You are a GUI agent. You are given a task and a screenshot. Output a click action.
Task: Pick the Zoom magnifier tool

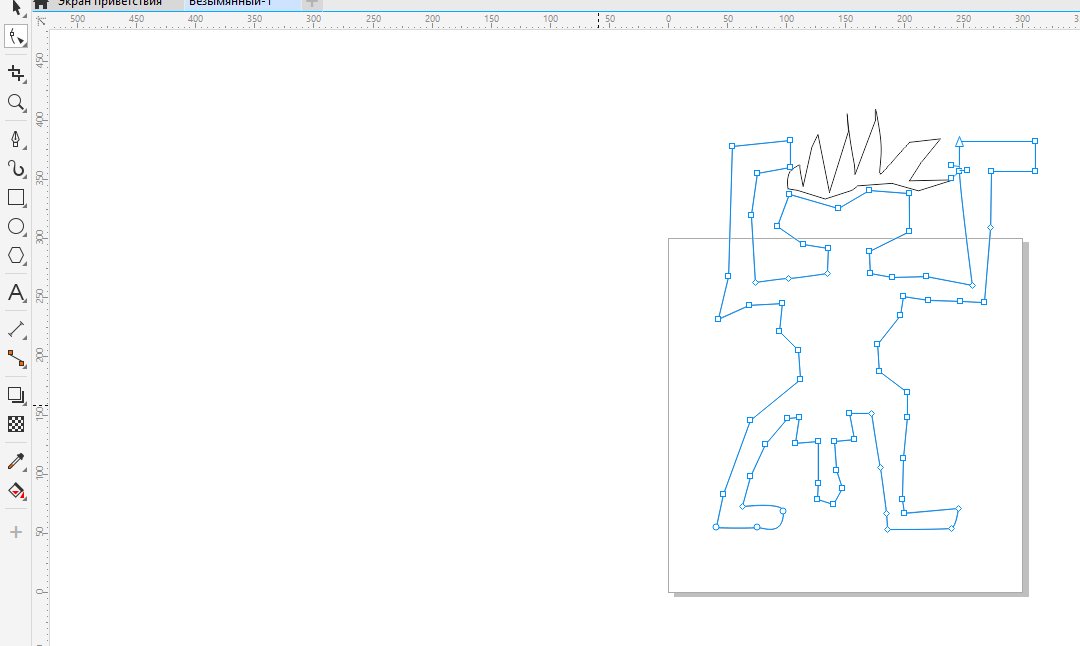pos(15,103)
